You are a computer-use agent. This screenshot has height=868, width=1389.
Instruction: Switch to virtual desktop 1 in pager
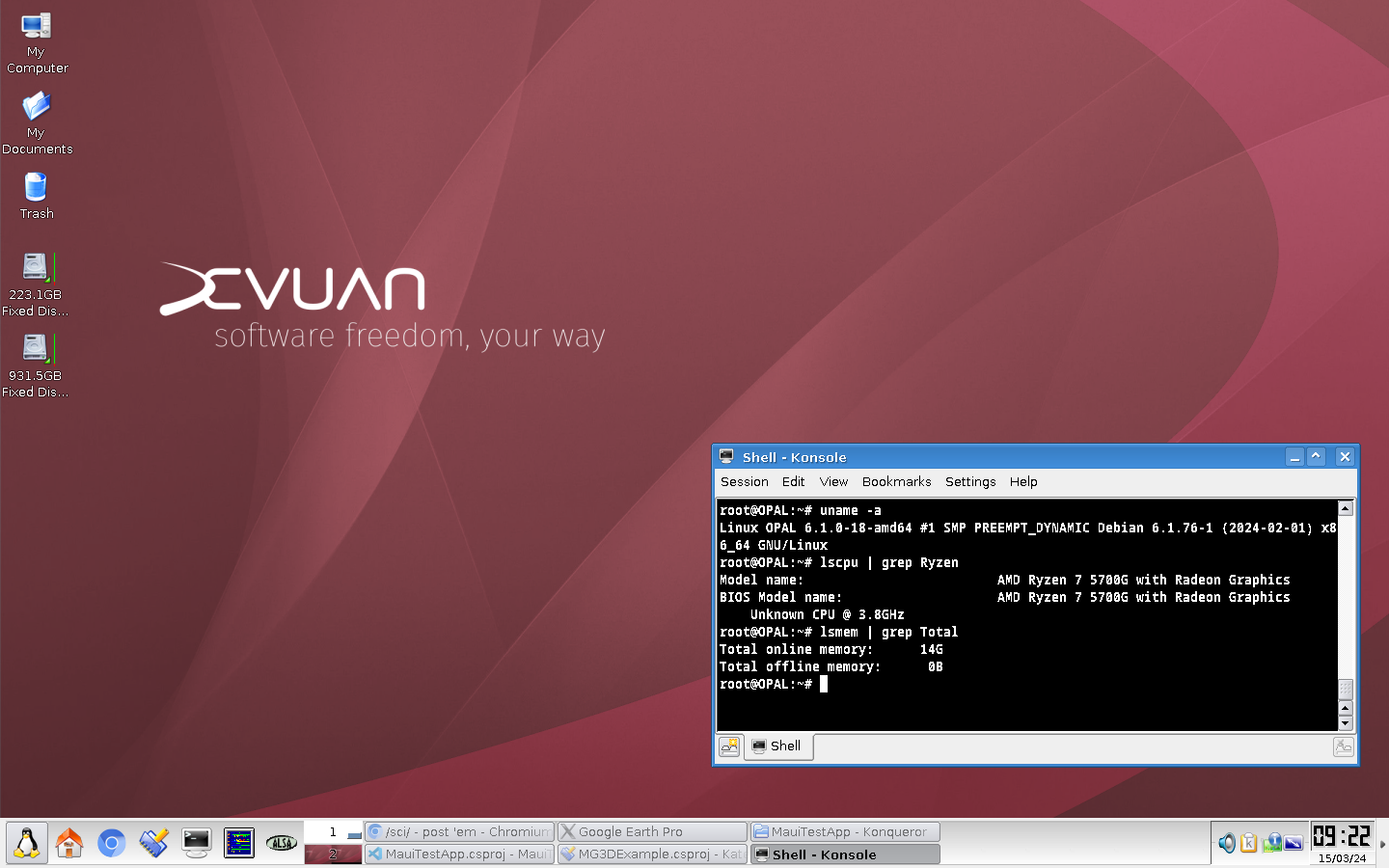click(x=334, y=831)
